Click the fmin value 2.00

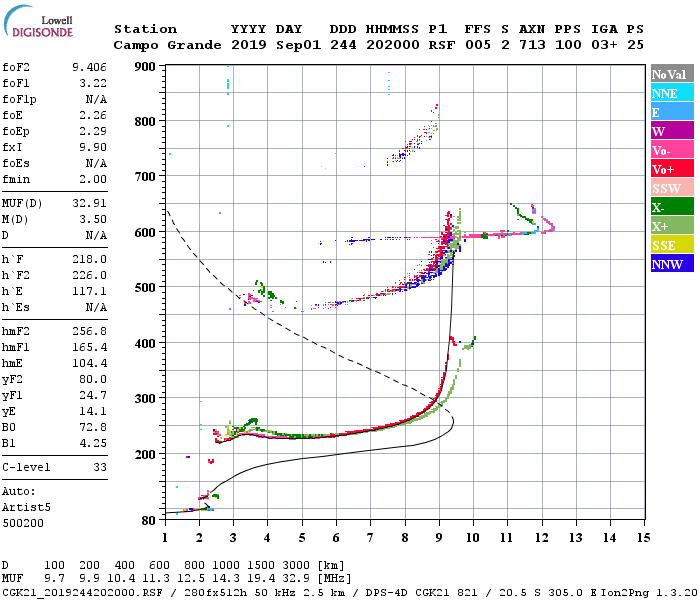point(93,179)
